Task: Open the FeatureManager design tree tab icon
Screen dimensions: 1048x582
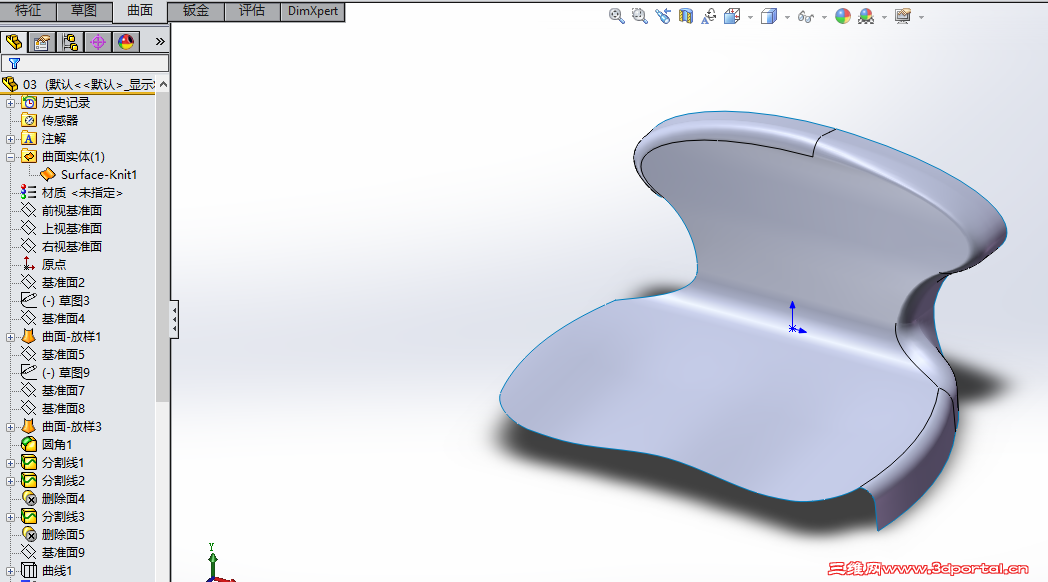Action: (14, 42)
